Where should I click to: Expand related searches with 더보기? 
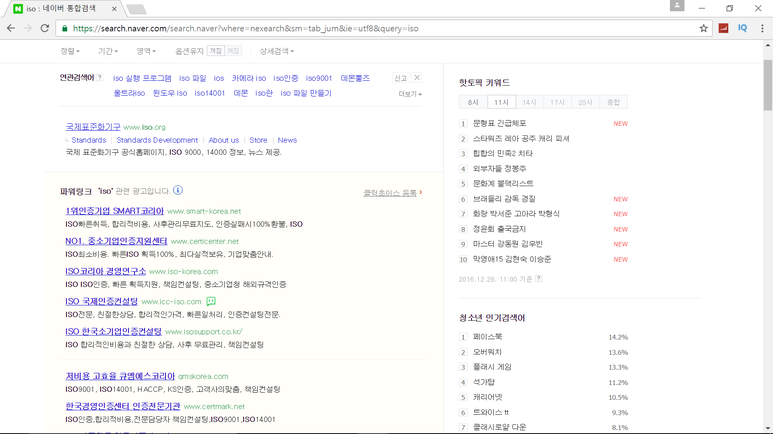410,94
